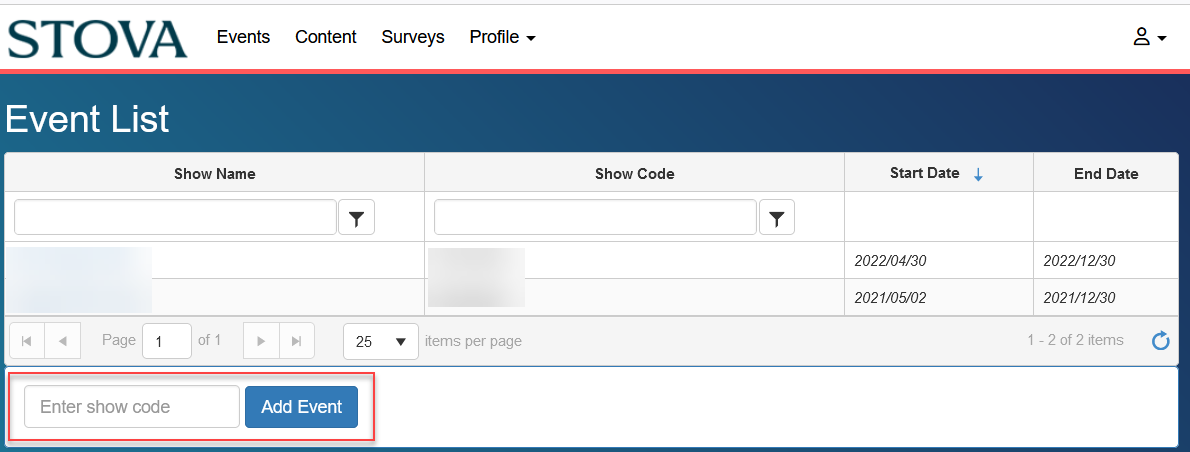Open the Events menu item
1190x452 pixels.
tap(243, 36)
